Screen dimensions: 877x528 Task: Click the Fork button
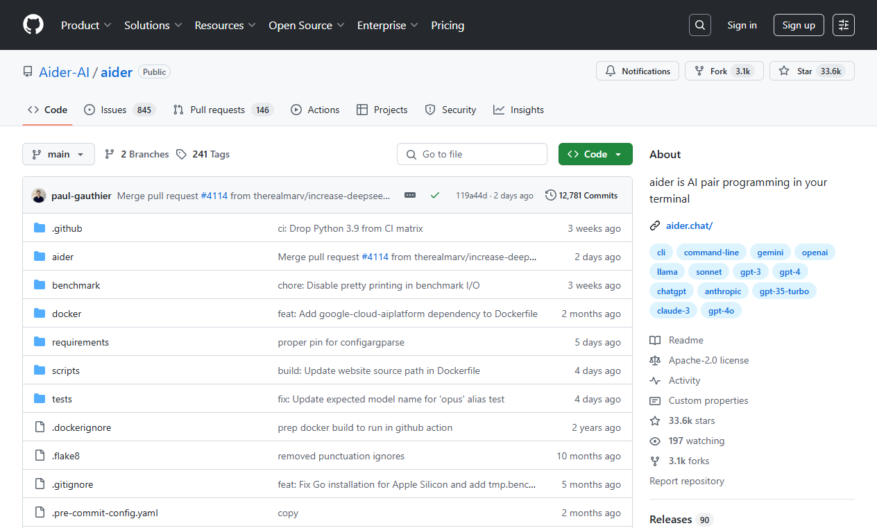(724, 71)
